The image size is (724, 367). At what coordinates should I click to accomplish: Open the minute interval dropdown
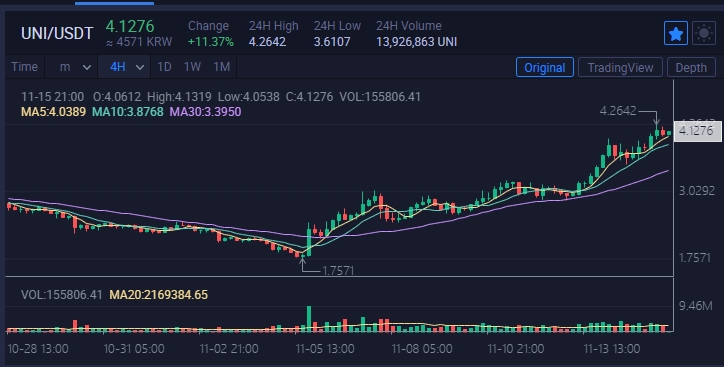pyautogui.click(x=74, y=67)
